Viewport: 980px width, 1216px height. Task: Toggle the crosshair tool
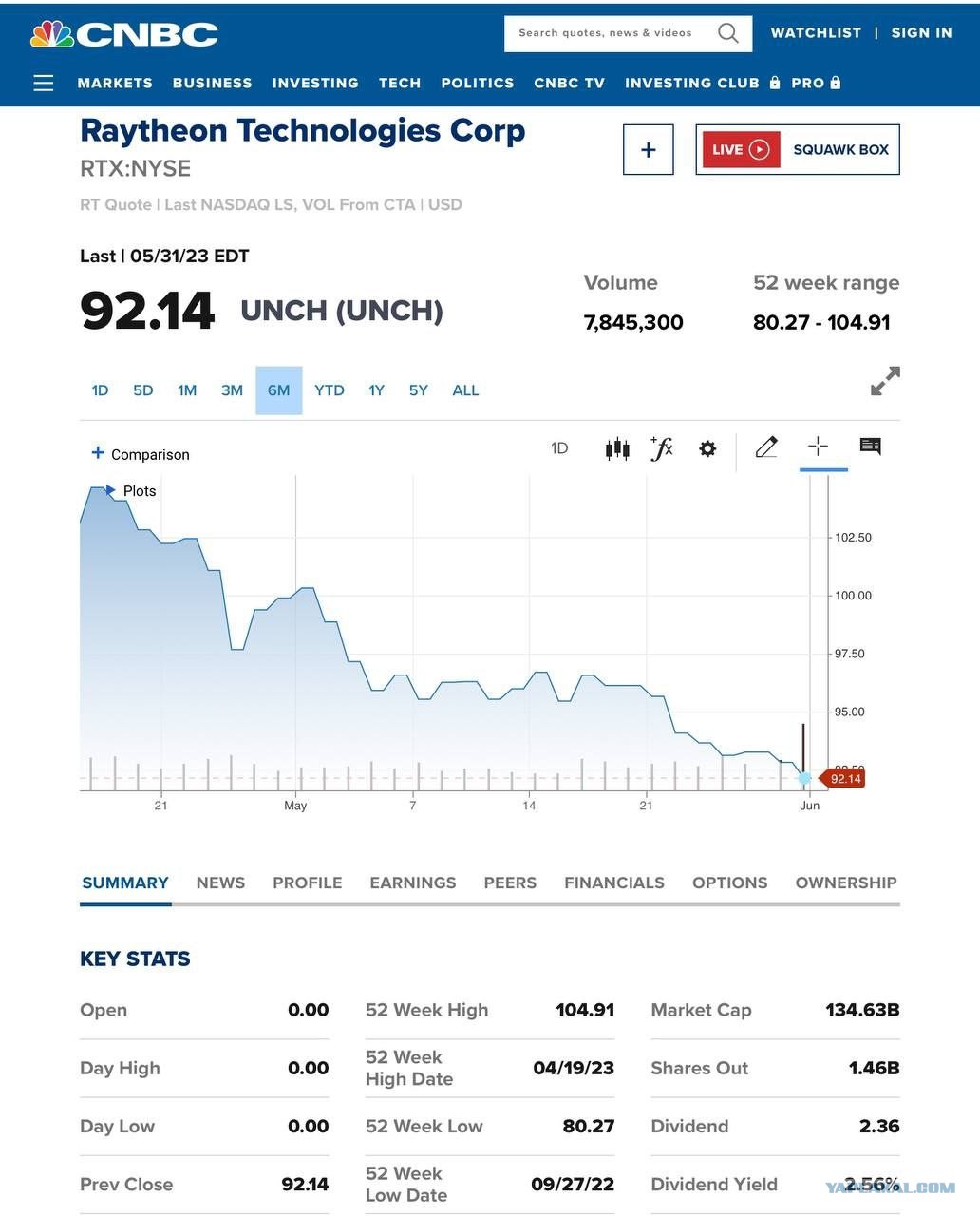[x=818, y=446]
